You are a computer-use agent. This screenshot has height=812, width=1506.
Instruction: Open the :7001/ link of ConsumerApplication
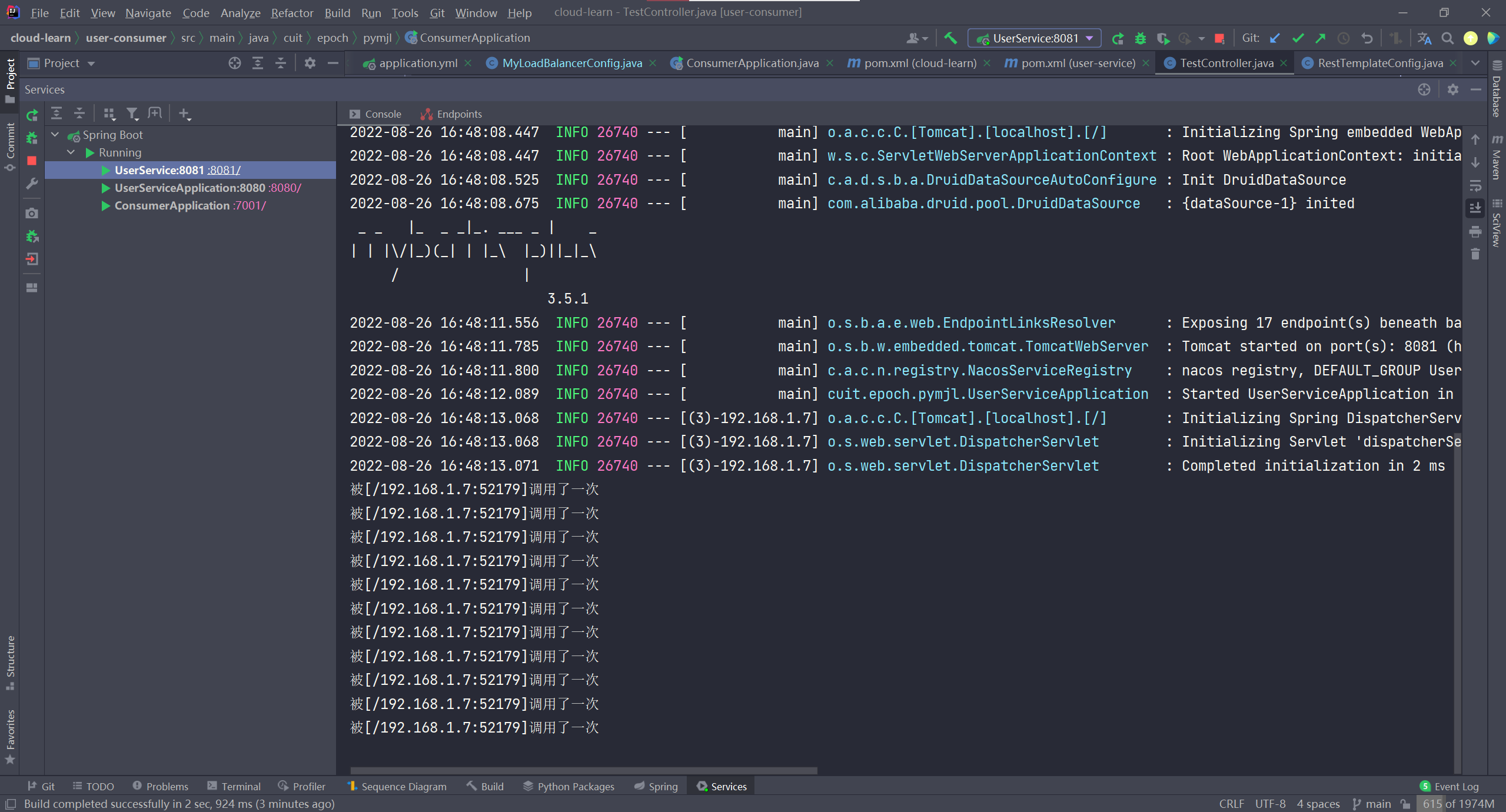pos(250,205)
